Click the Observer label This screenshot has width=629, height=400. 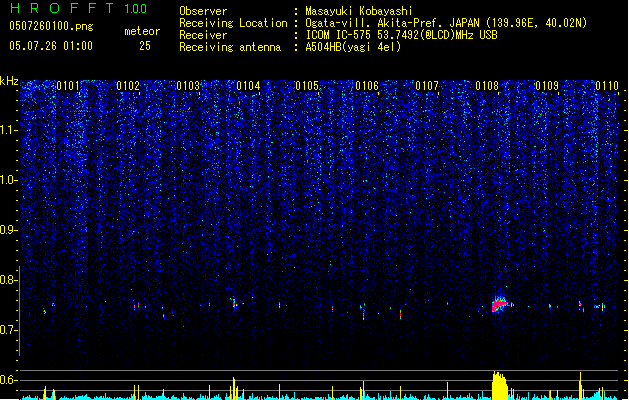(x=203, y=11)
